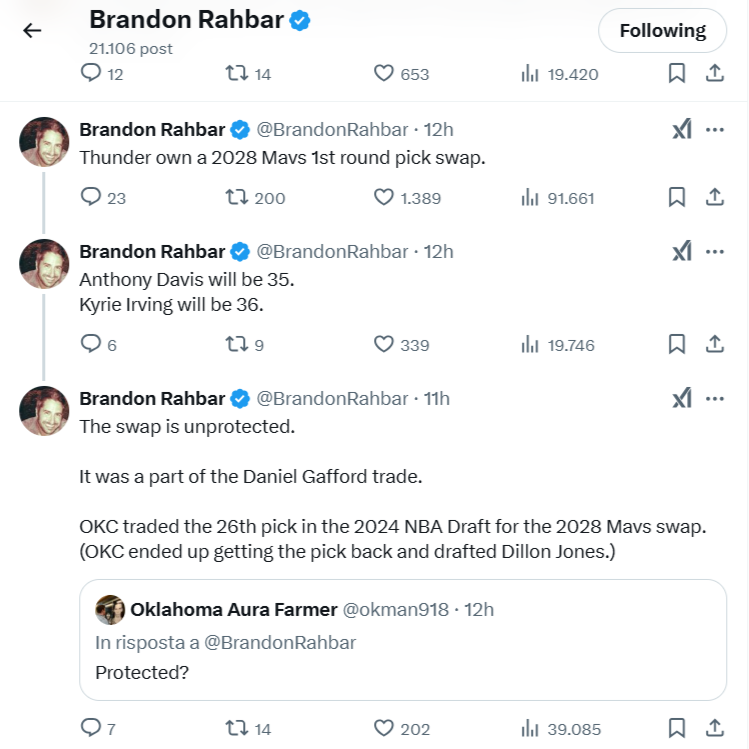Screen dimensions: 749x749
Task: View analytics for the Anthony Davis post
Action: click(530, 344)
